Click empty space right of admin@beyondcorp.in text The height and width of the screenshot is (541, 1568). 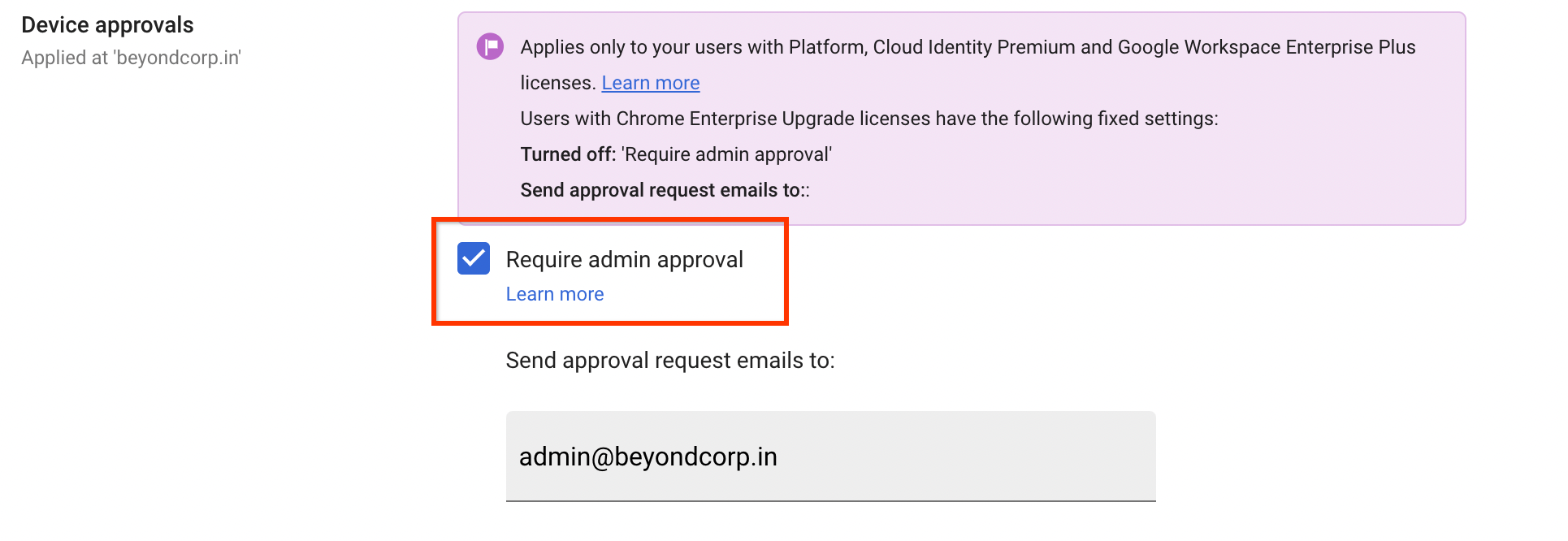coord(975,457)
